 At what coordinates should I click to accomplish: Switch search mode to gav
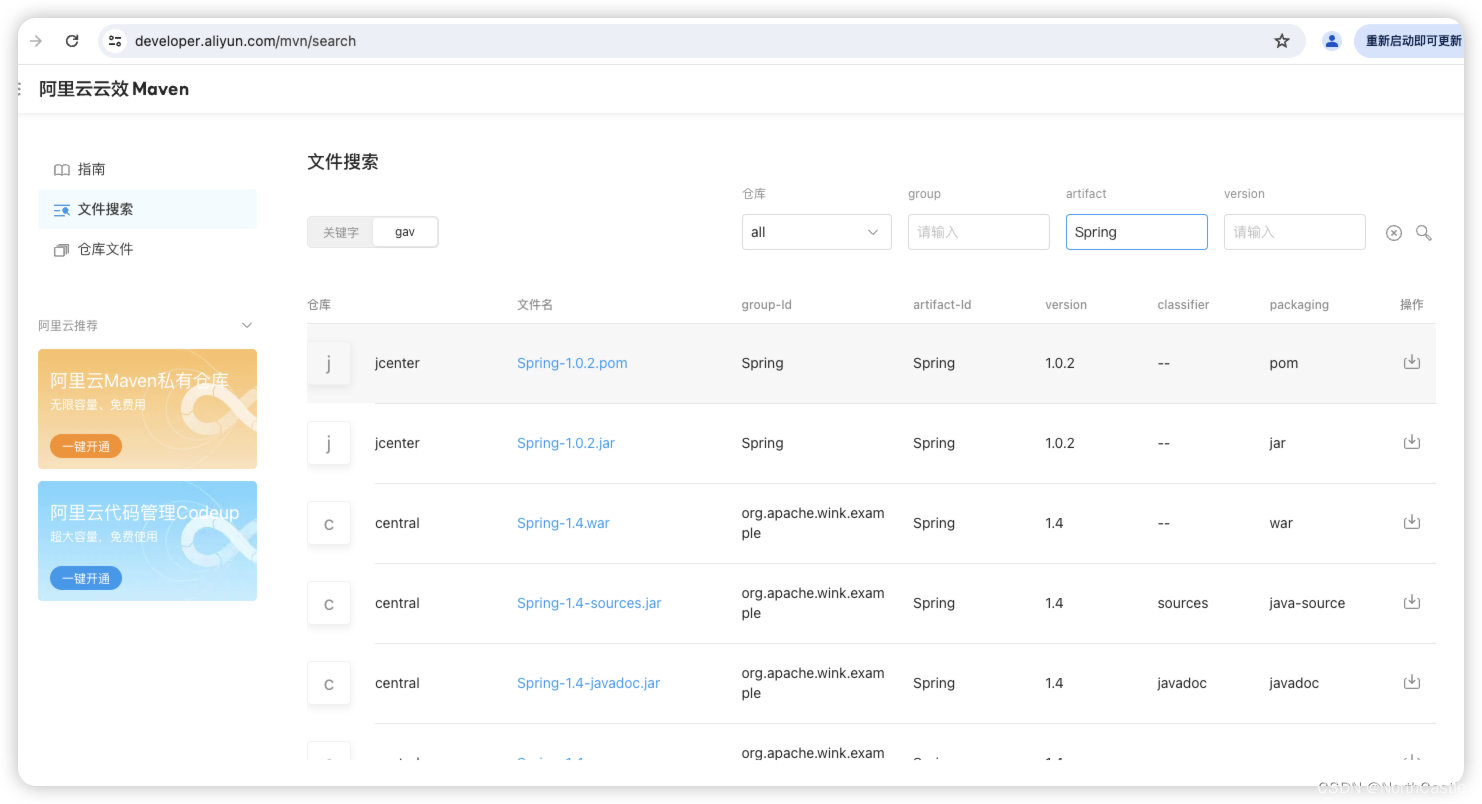pos(404,232)
